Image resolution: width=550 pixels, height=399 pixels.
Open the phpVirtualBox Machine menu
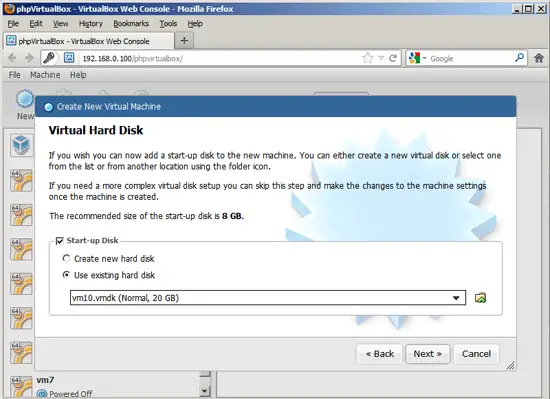(x=45, y=75)
